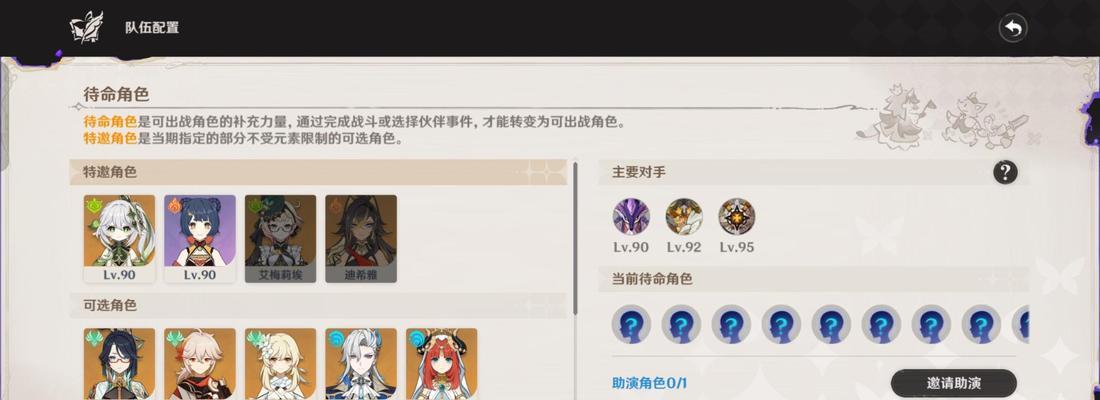Select the purple Lv.90 opponent icon
Screen dimensions: 1100x400
tap(631, 216)
